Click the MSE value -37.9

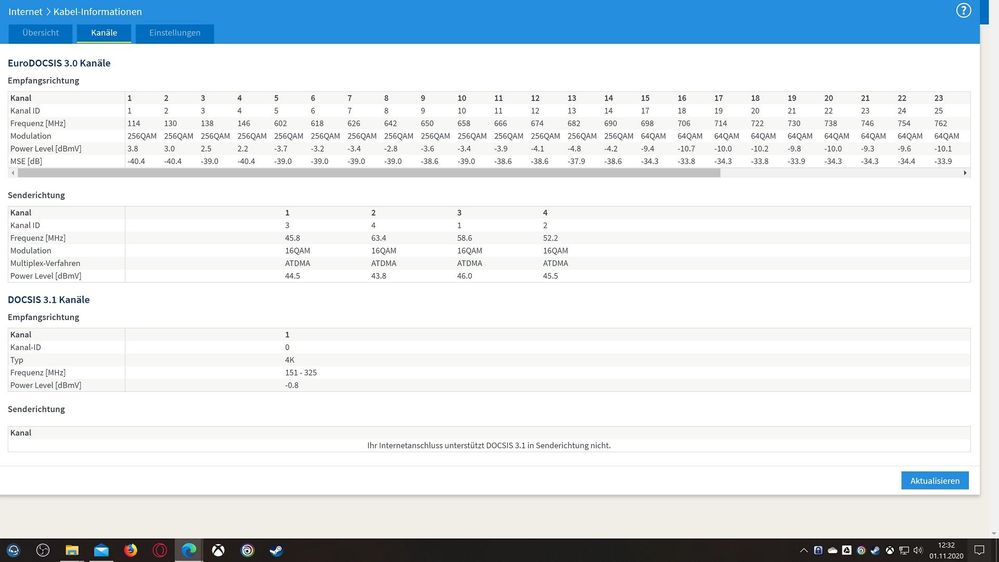576,161
